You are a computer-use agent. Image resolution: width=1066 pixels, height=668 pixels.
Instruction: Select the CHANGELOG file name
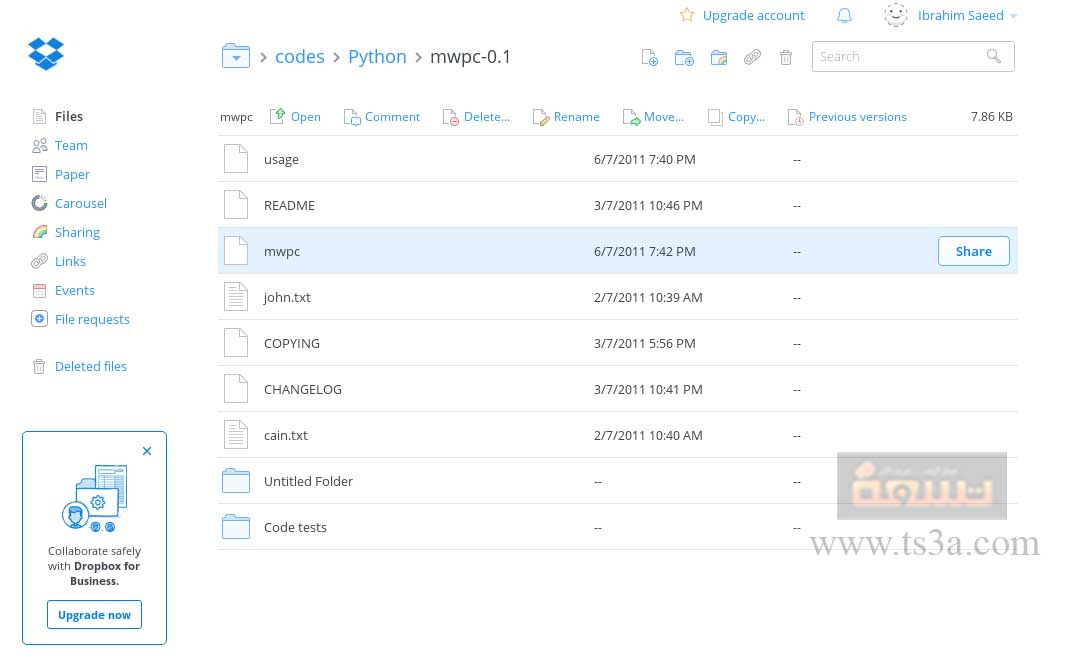pyautogui.click(x=303, y=389)
